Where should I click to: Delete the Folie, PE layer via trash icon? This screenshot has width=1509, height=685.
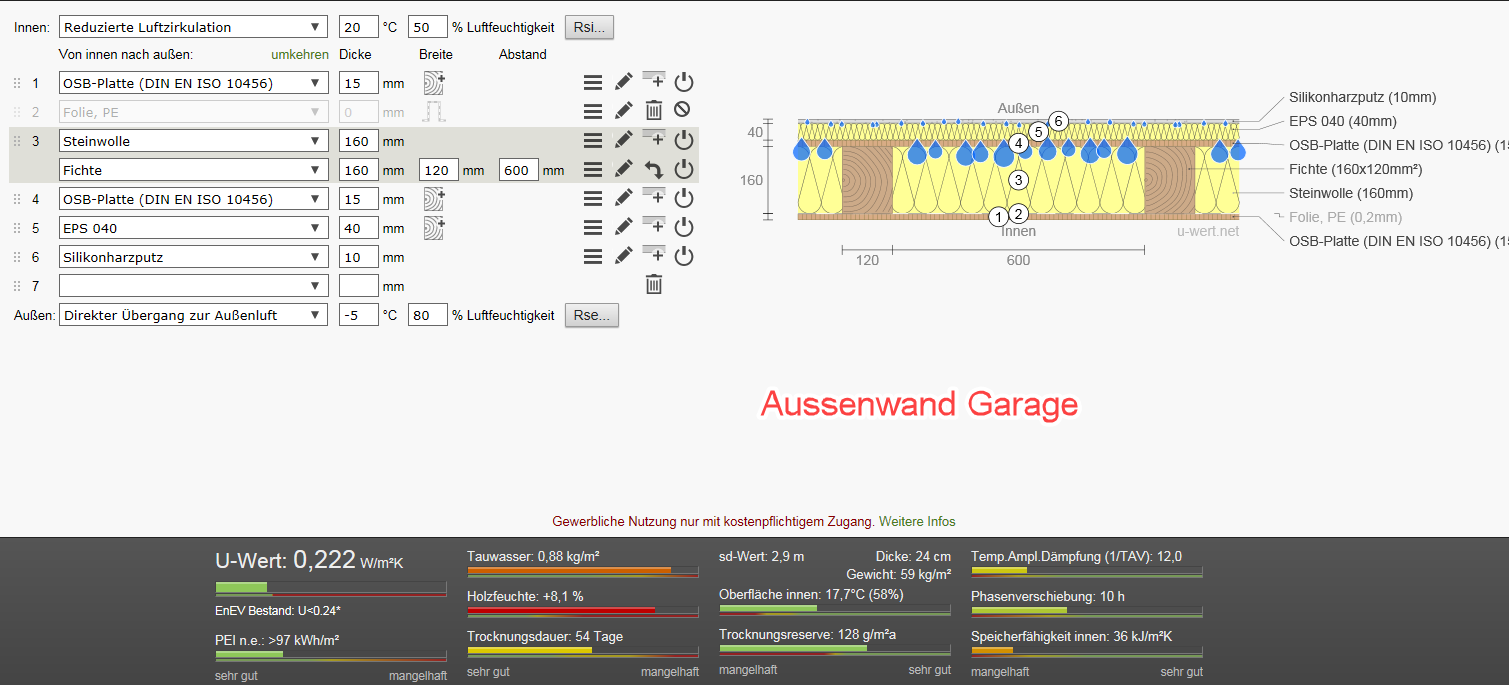coord(653,111)
